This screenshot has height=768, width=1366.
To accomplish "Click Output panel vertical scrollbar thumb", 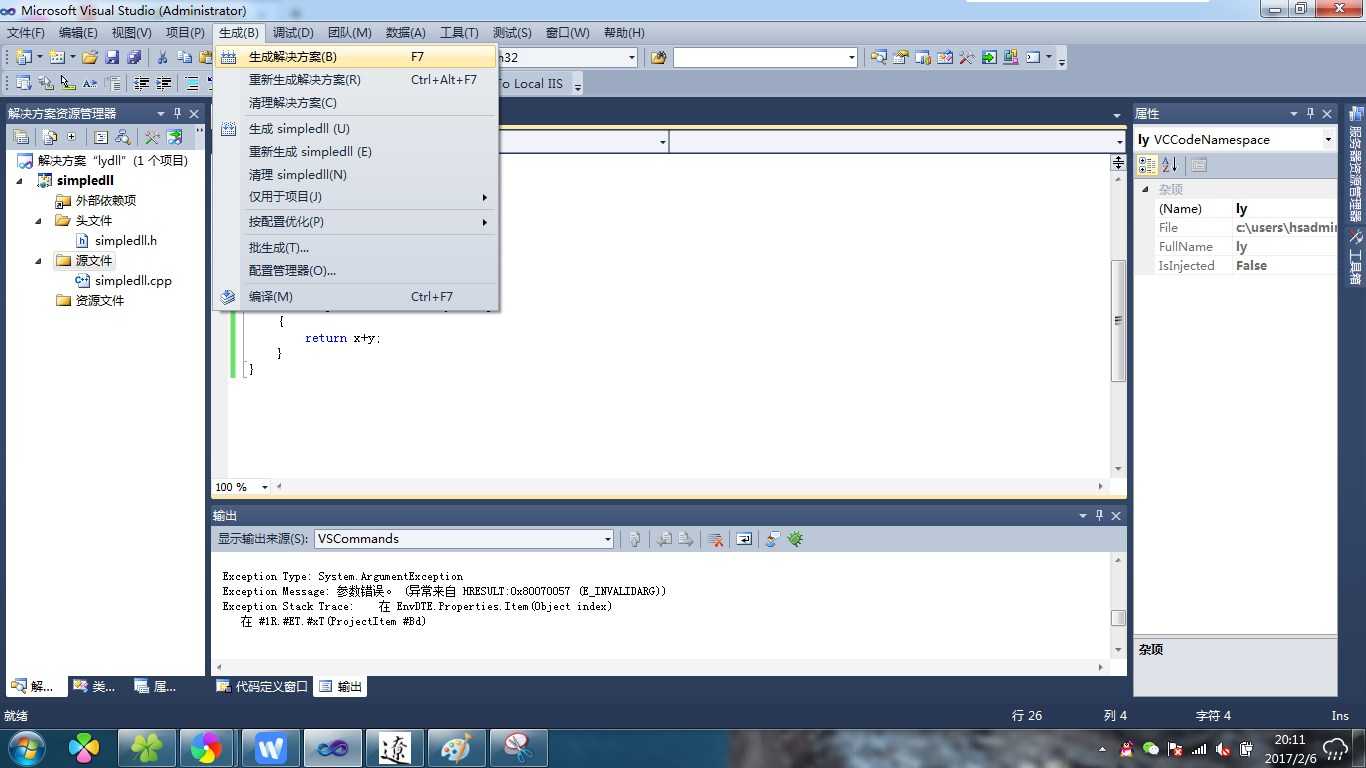I will click(1118, 618).
